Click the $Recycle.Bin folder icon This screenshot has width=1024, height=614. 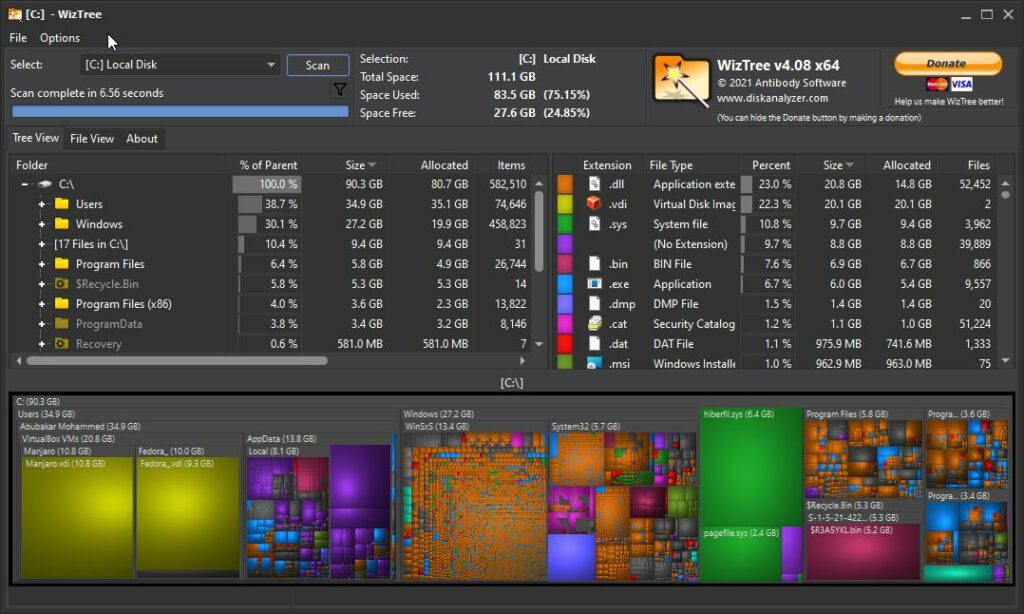pos(60,284)
